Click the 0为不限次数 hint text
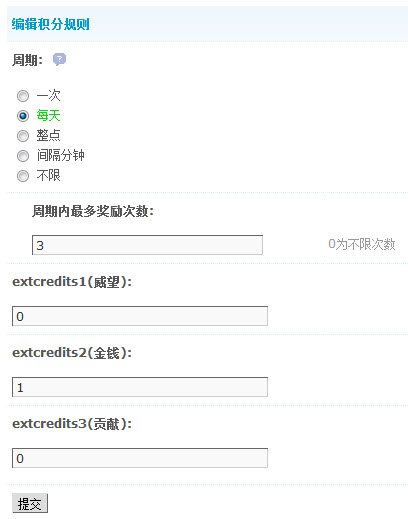 point(362,244)
